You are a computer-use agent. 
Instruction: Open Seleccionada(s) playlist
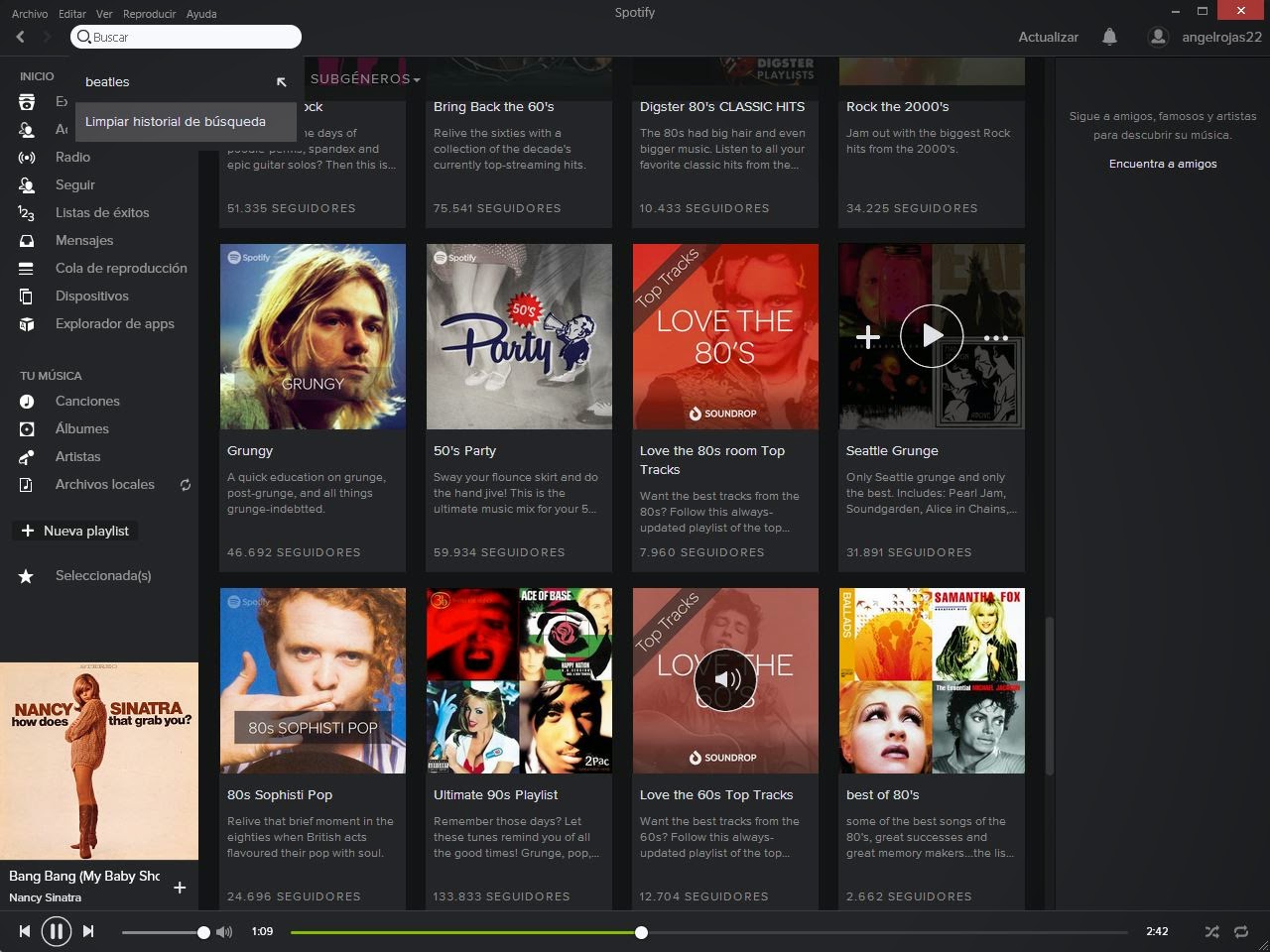pos(103,575)
